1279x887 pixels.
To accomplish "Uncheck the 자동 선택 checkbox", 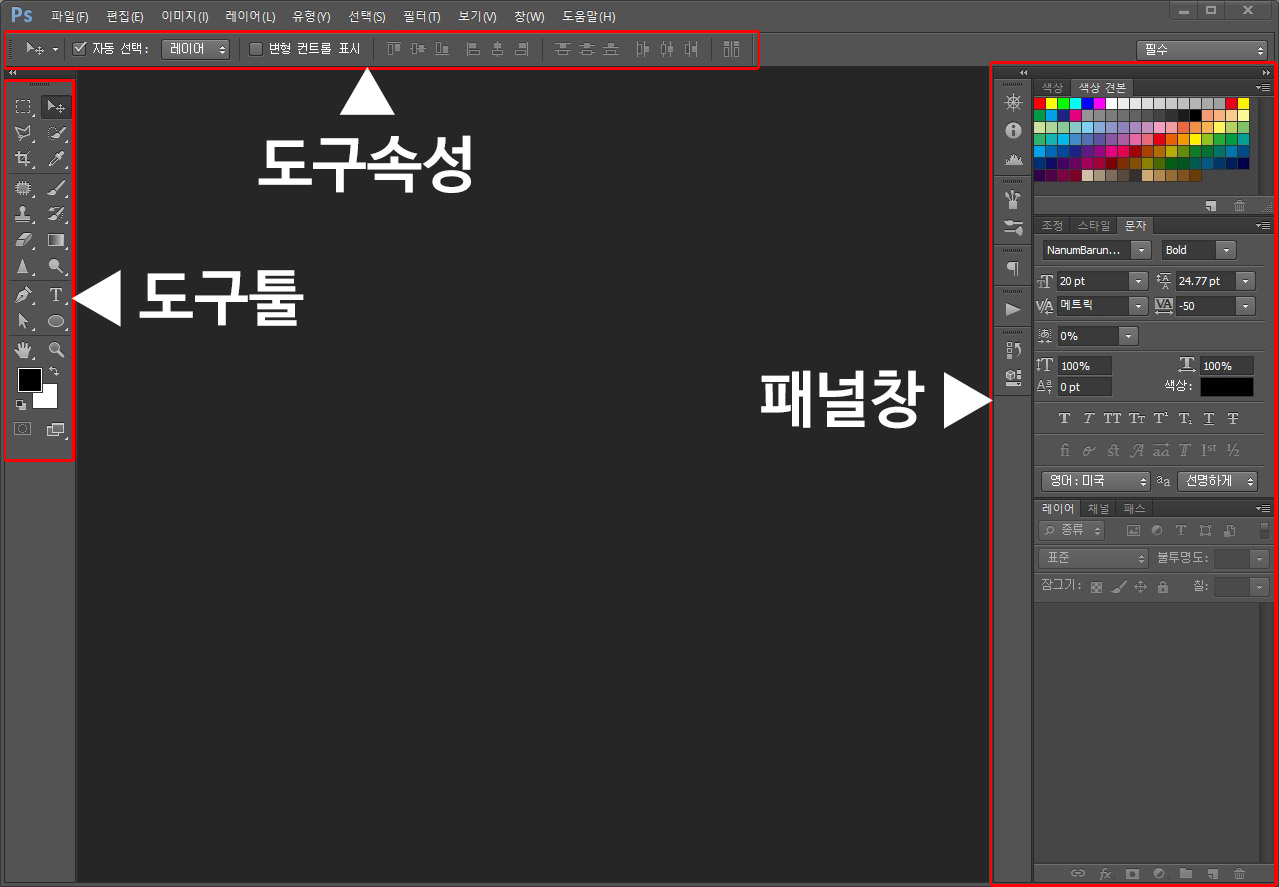I will pos(81,48).
